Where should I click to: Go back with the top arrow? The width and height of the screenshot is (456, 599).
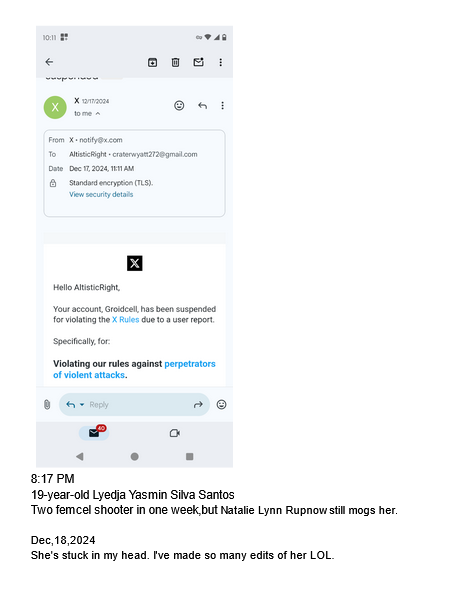click(x=49, y=62)
